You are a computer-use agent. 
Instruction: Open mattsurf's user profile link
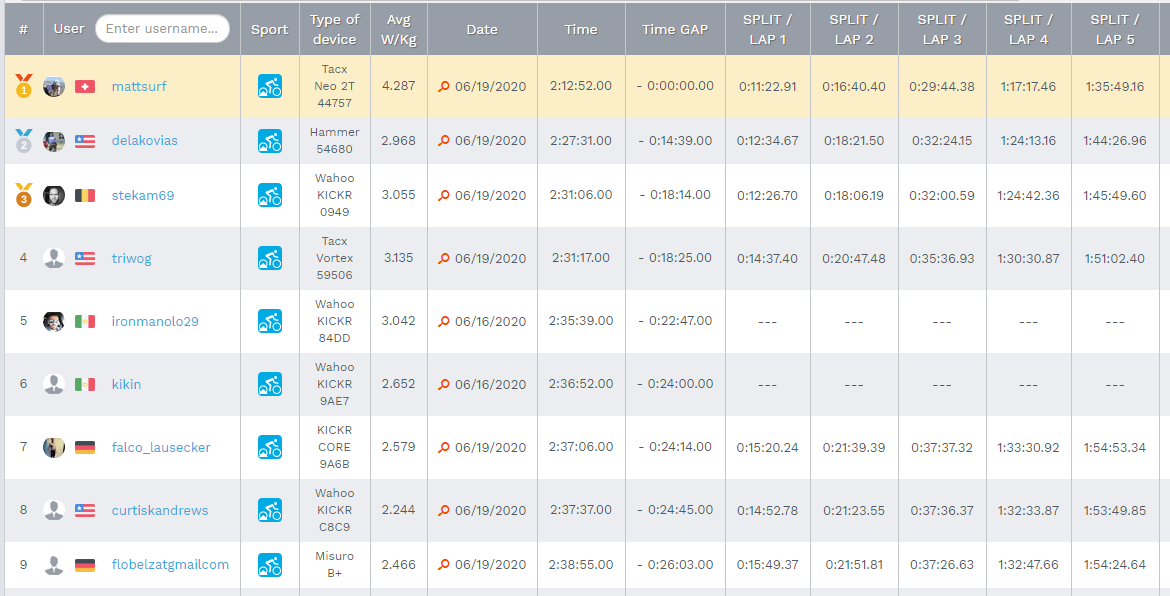(x=139, y=87)
